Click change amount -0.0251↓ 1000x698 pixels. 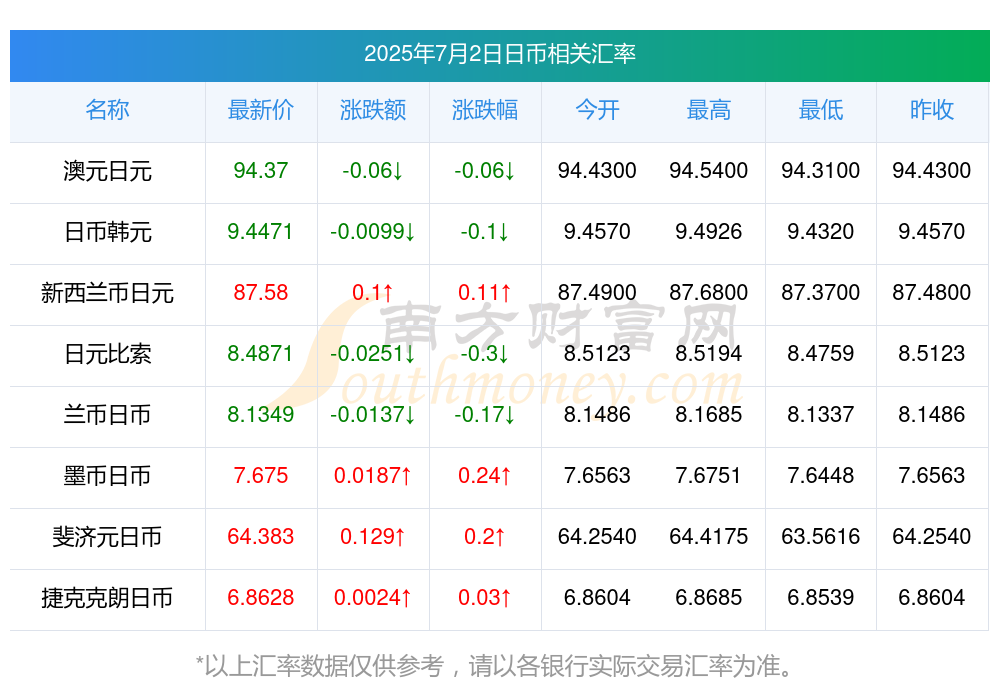(372, 353)
